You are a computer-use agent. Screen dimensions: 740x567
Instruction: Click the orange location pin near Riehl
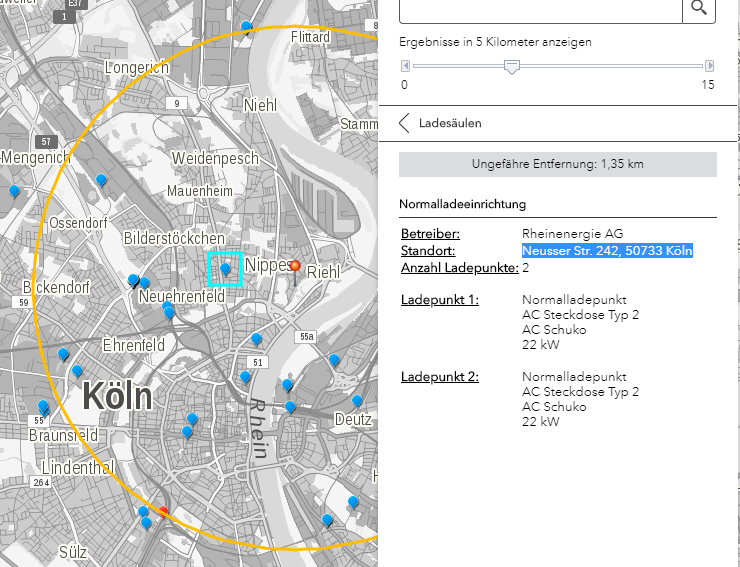[x=295, y=267]
